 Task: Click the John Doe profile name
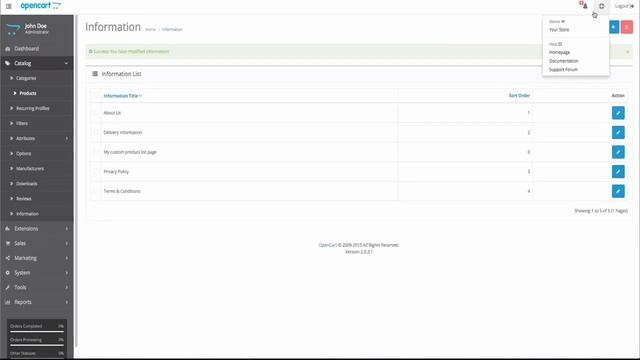click(36, 26)
